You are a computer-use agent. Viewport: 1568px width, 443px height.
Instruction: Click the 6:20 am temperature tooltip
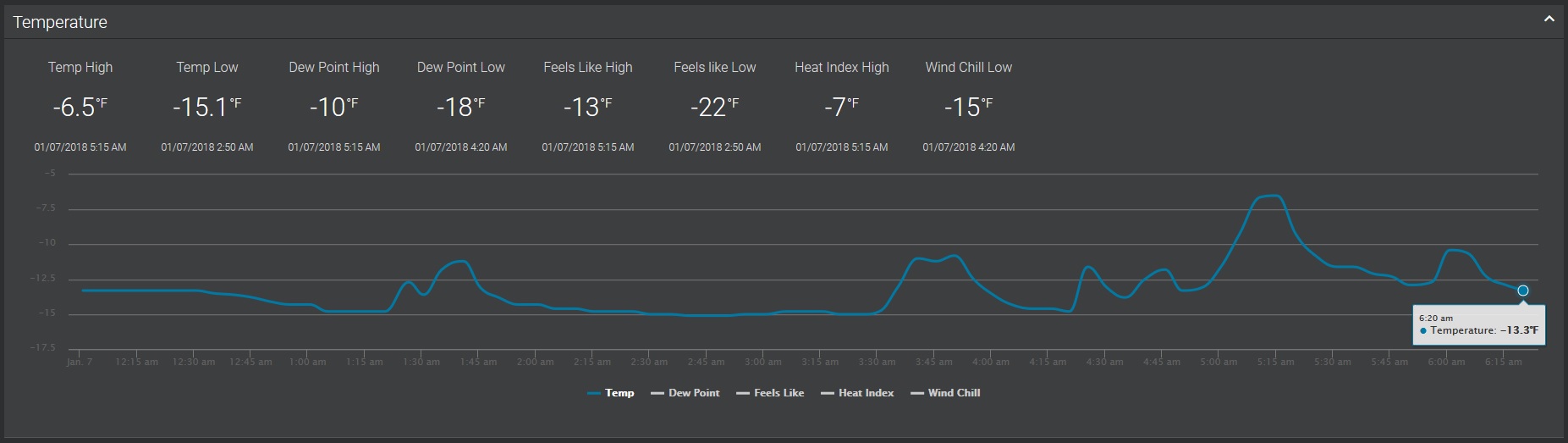tap(1478, 325)
